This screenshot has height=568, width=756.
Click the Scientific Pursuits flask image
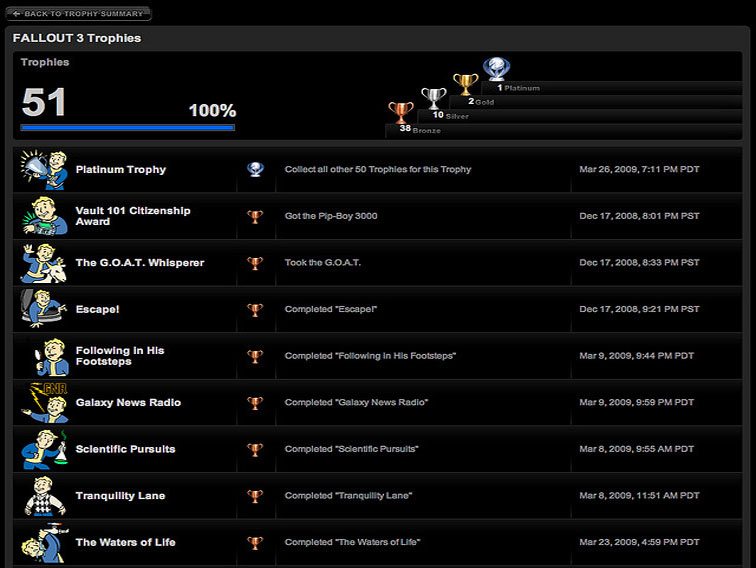click(x=44, y=449)
